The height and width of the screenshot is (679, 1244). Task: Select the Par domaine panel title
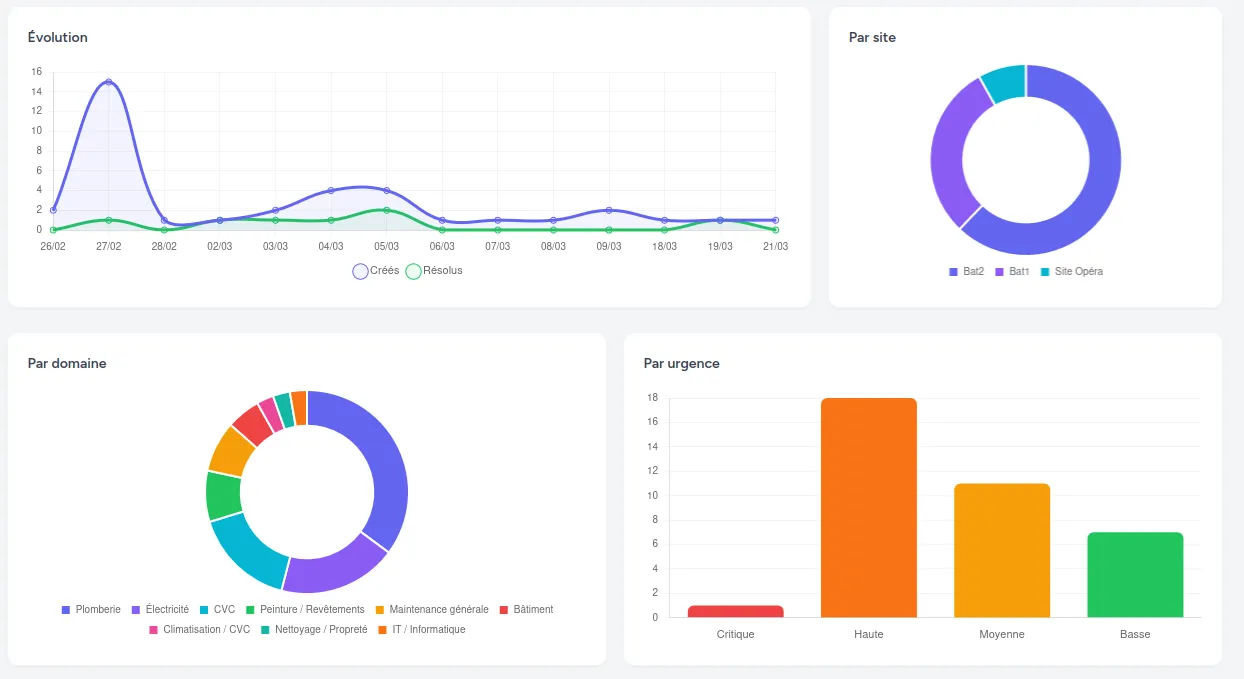66,363
